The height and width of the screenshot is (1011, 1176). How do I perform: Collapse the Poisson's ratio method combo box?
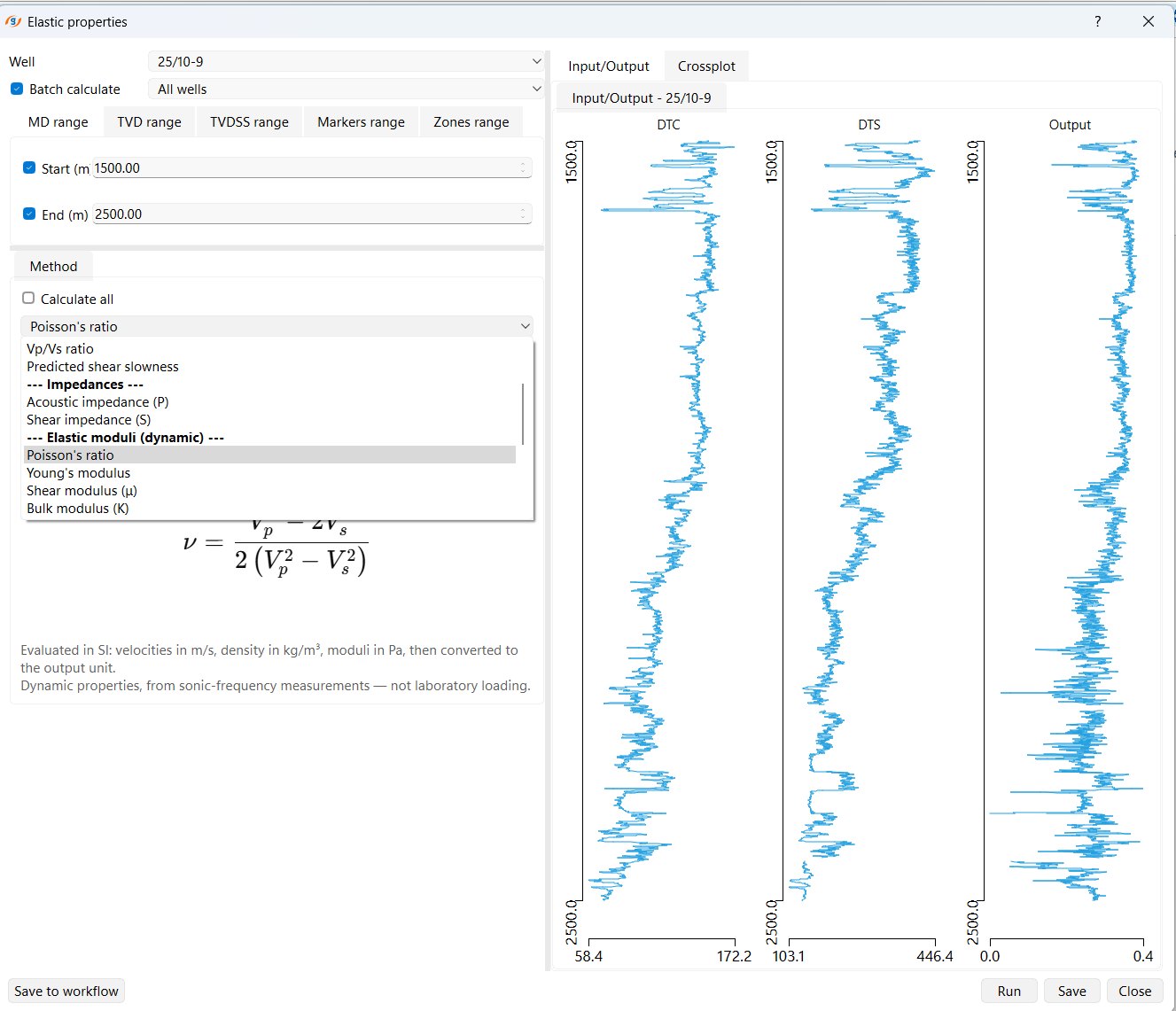[276, 326]
